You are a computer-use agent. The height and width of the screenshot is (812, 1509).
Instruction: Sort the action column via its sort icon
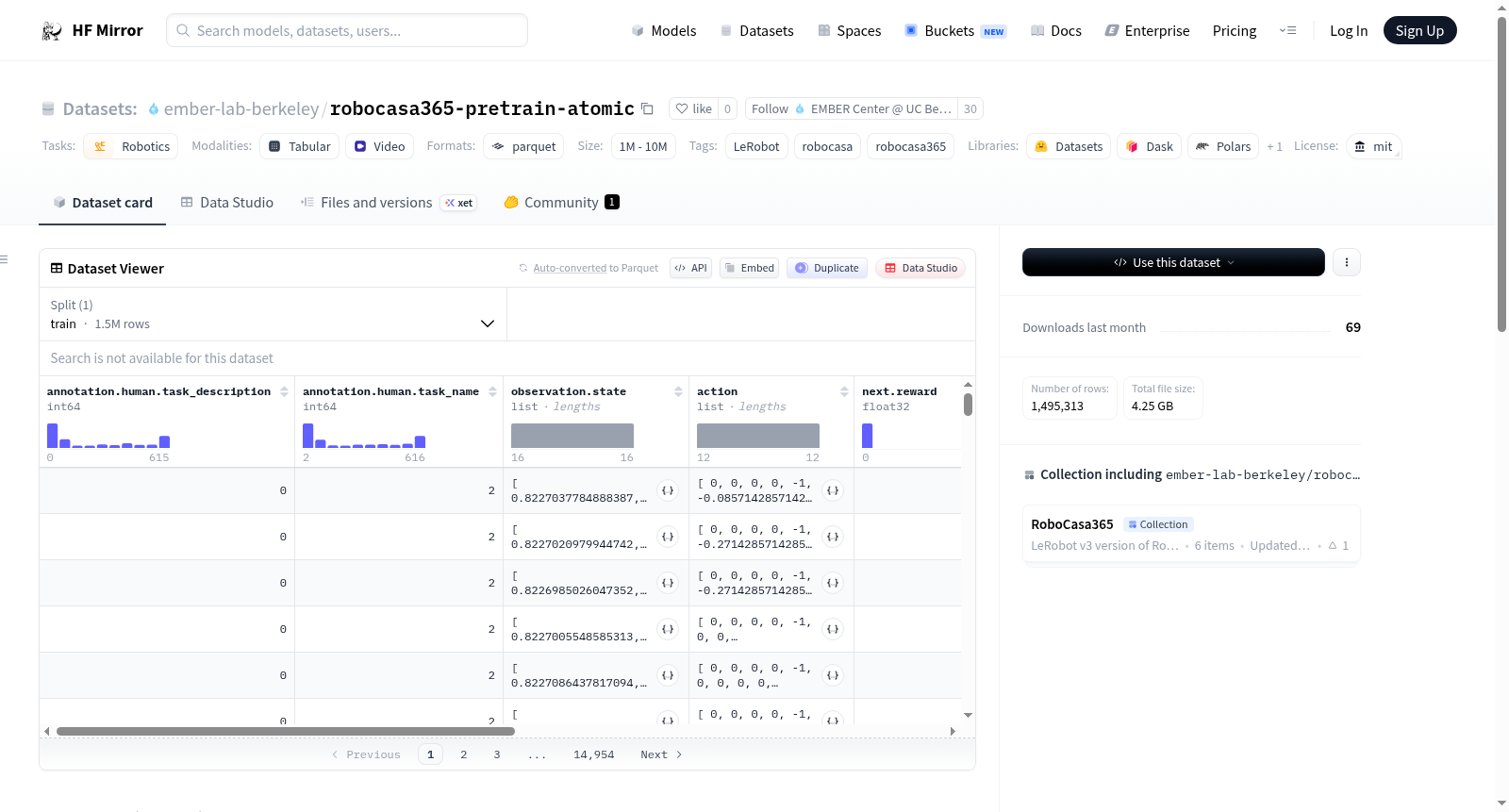click(844, 391)
